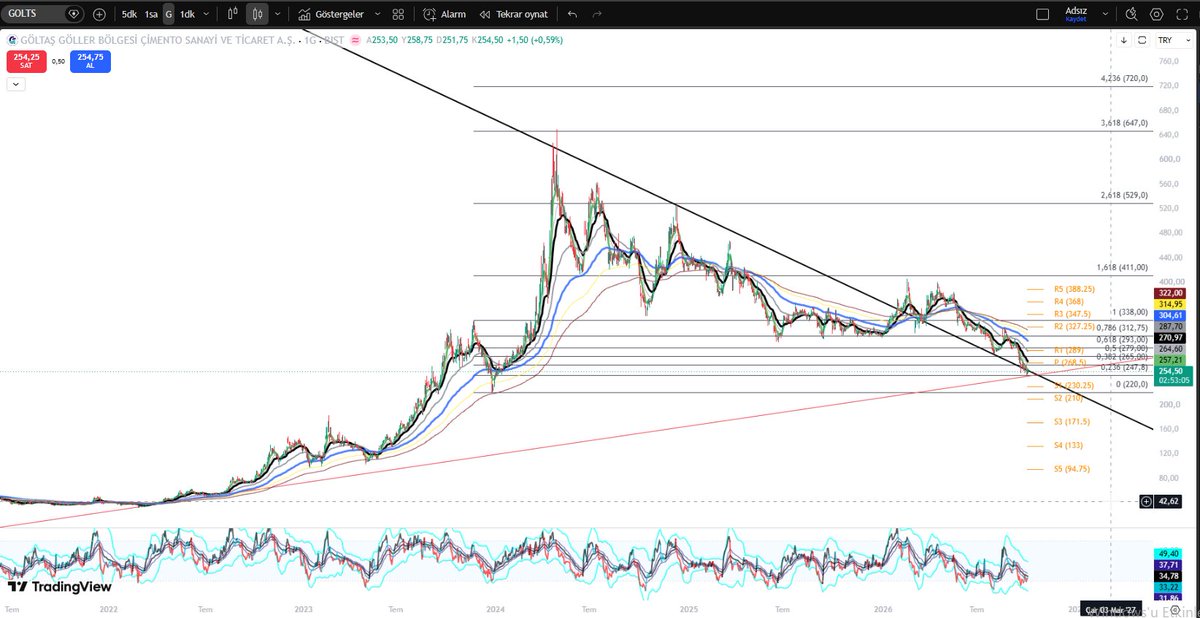This screenshot has width=1200, height=618.
Task: Open the chart type dropdown arrow
Action: pyautogui.click(x=277, y=14)
